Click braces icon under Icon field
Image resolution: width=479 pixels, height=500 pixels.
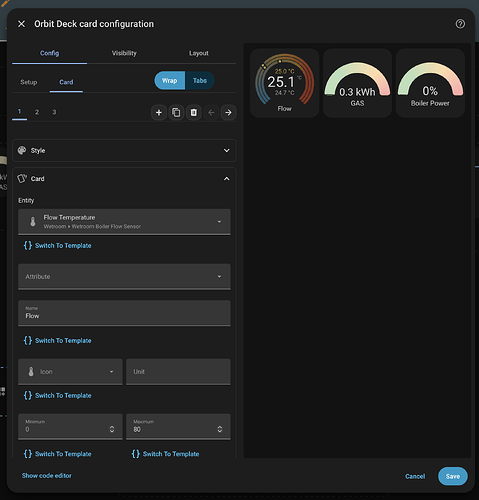28,395
